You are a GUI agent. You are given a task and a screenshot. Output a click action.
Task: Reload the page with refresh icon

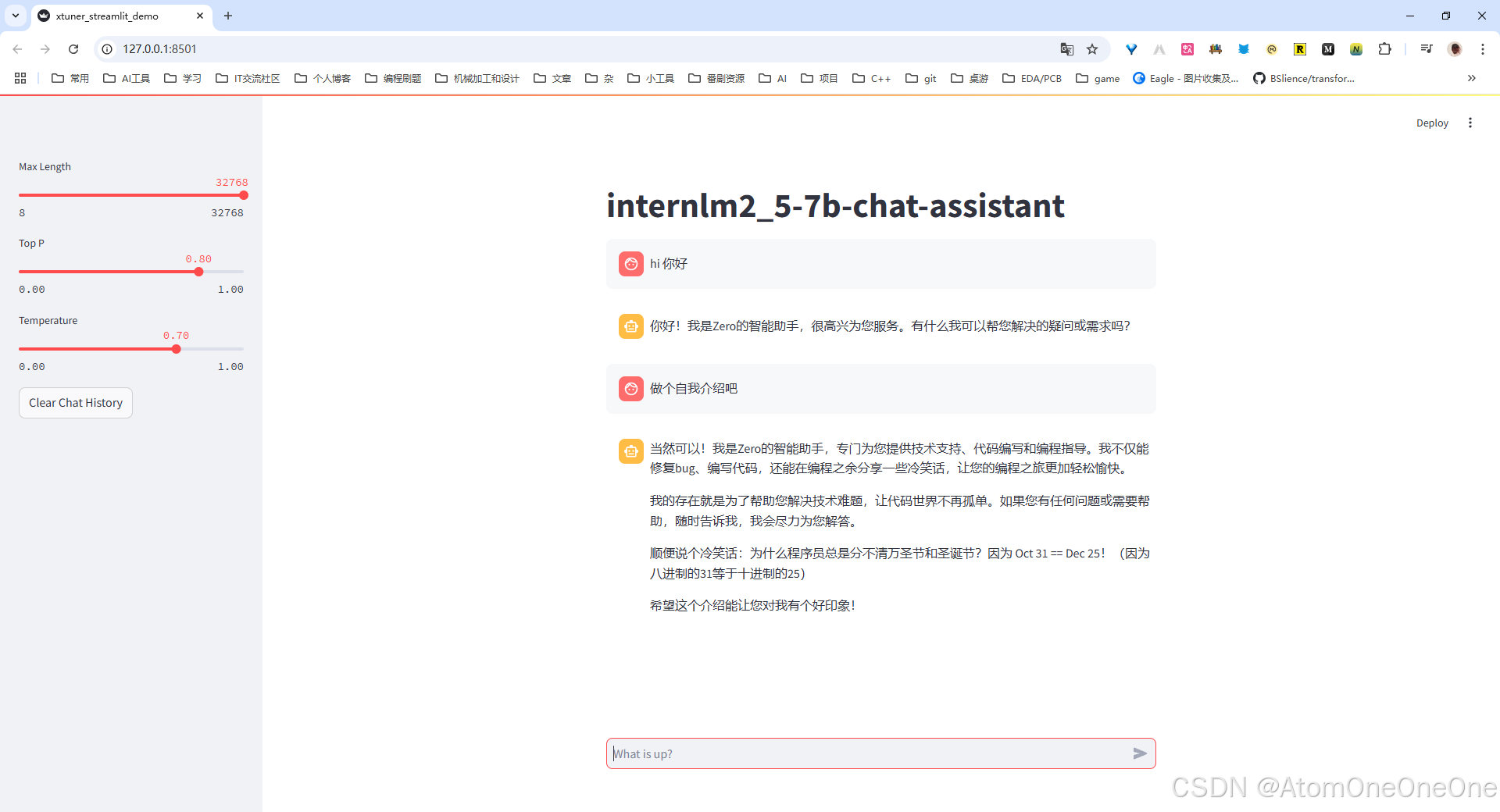[x=73, y=49]
